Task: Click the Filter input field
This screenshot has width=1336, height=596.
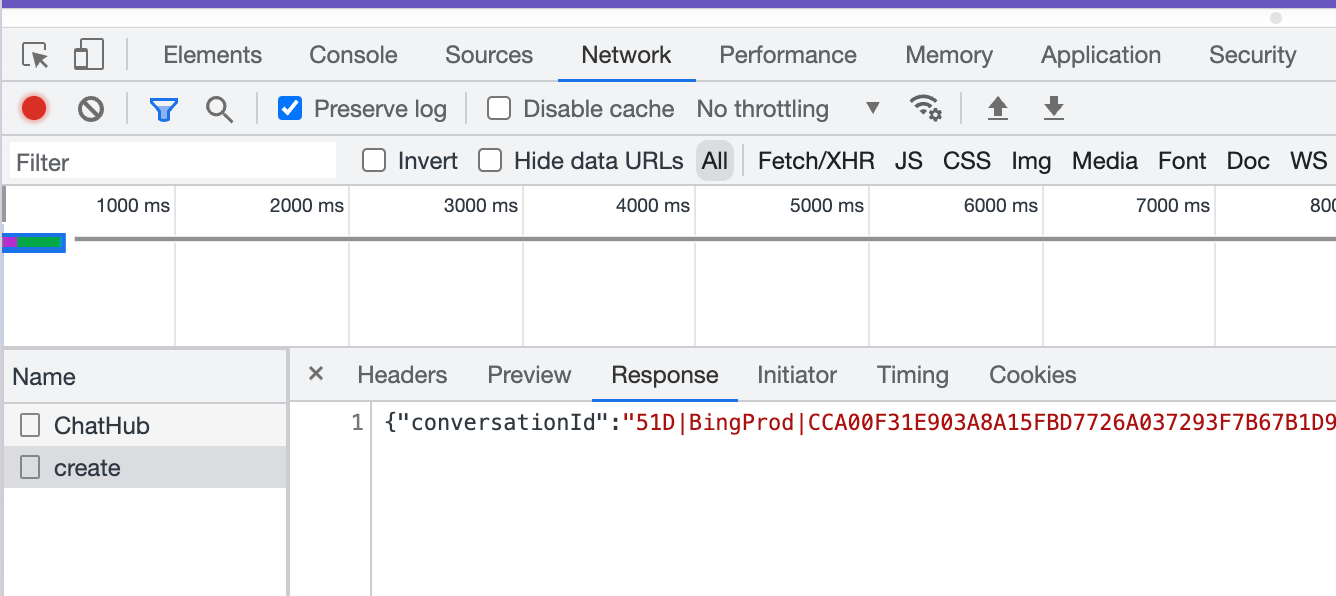Action: point(170,160)
